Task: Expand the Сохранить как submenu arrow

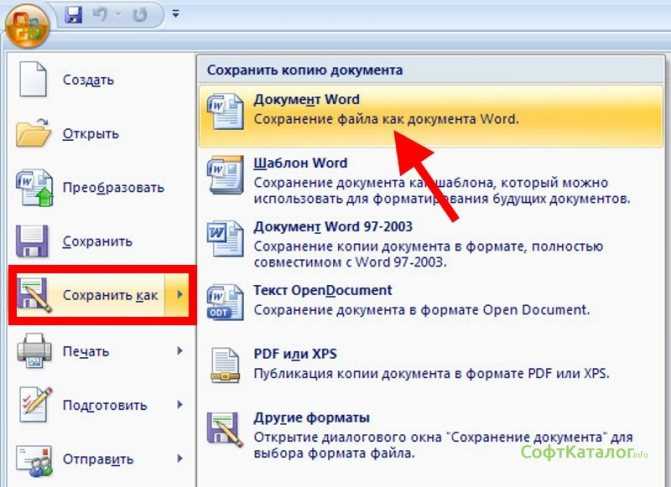Action: coord(180,294)
